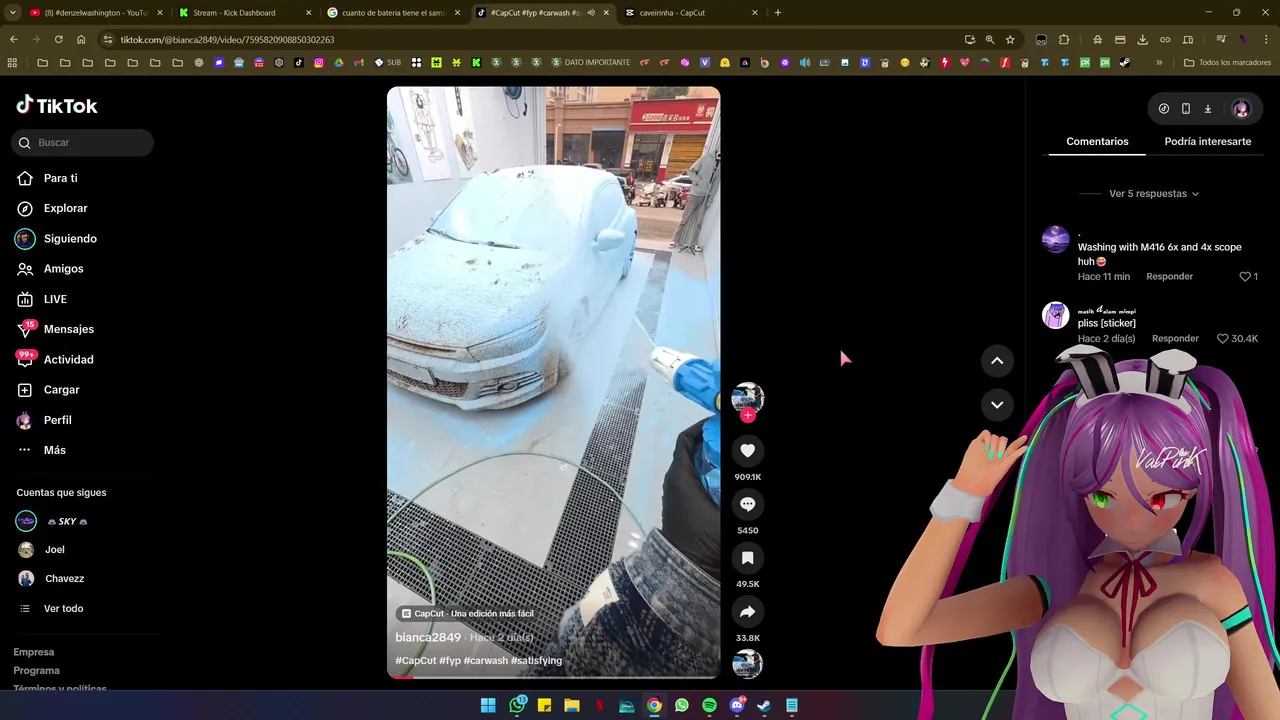This screenshot has width=1280, height=720.
Task: Switch to the Podría interesarte tab
Action: pyautogui.click(x=1207, y=142)
